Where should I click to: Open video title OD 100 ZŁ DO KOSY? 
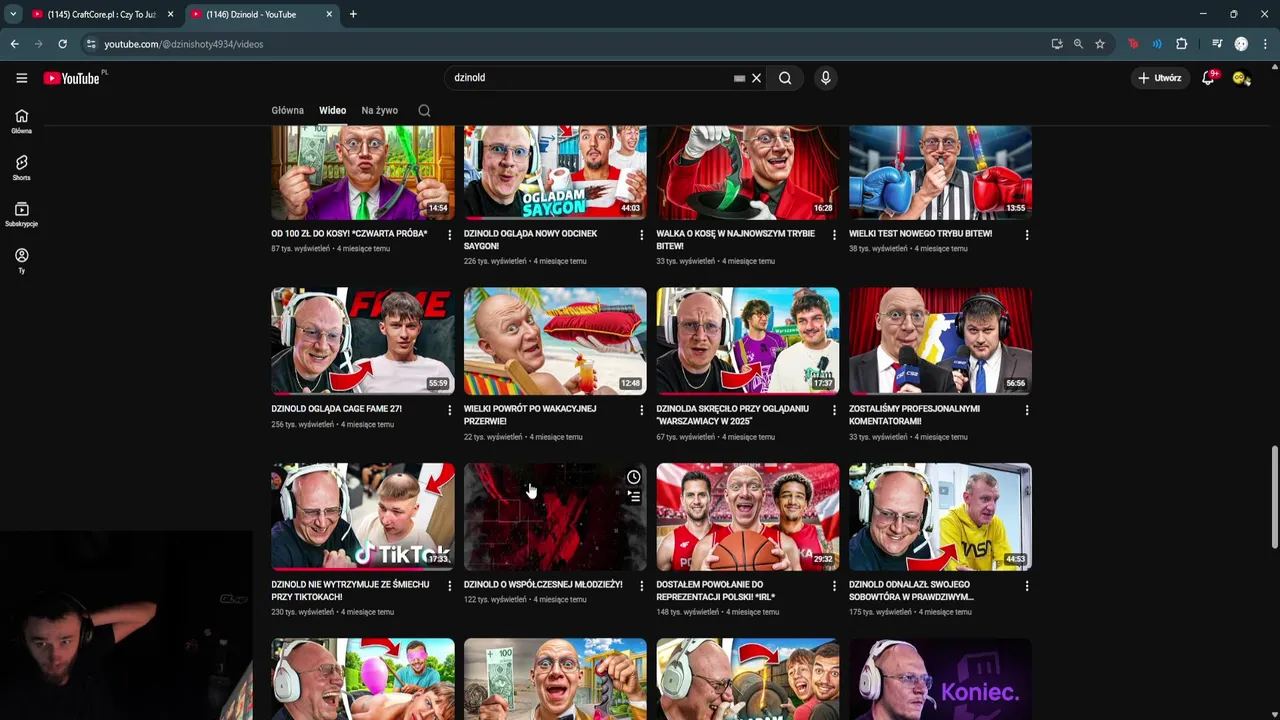(x=349, y=234)
